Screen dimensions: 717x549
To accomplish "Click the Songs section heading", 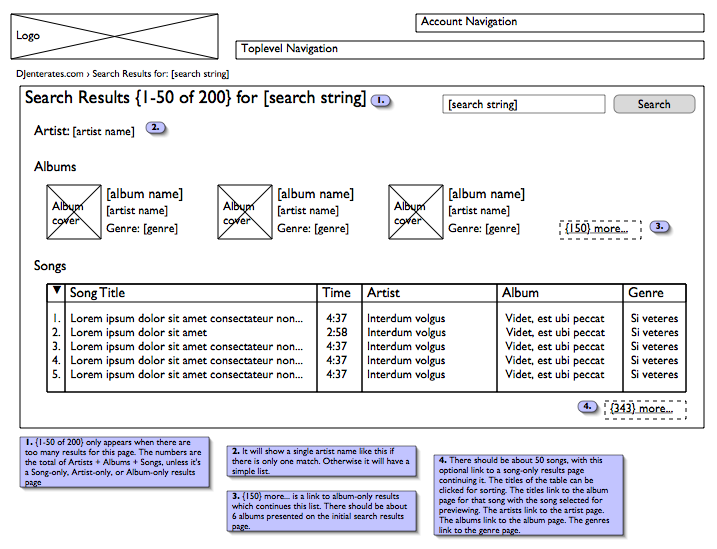I will coord(50,266).
